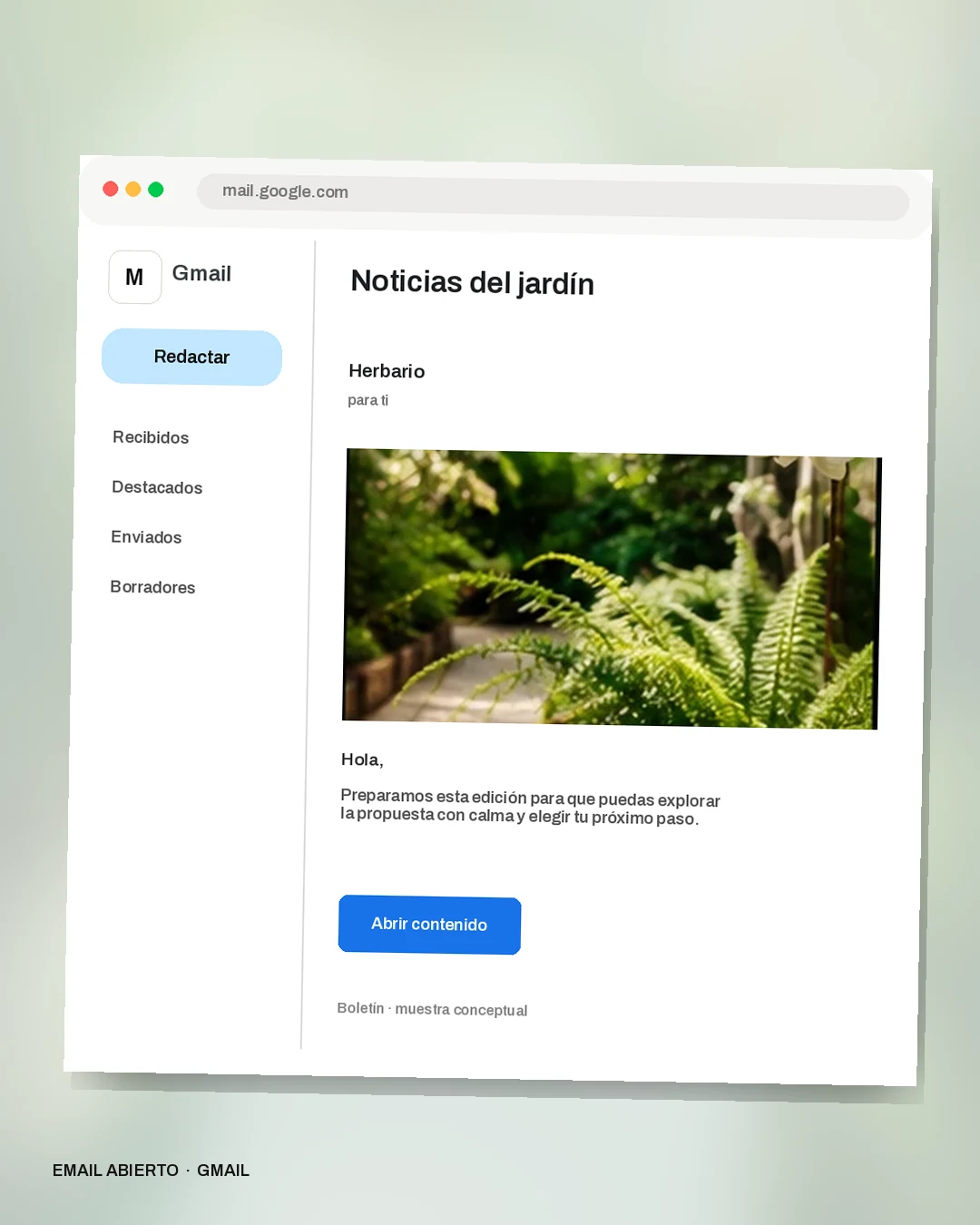Click the Gmail wordmark text
The height and width of the screenshot is (1225, 980).
click(x=201, y=273)
